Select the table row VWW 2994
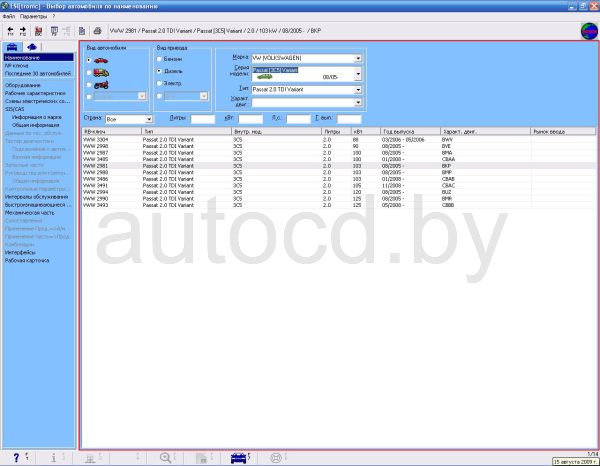 (x=339, y=192)
